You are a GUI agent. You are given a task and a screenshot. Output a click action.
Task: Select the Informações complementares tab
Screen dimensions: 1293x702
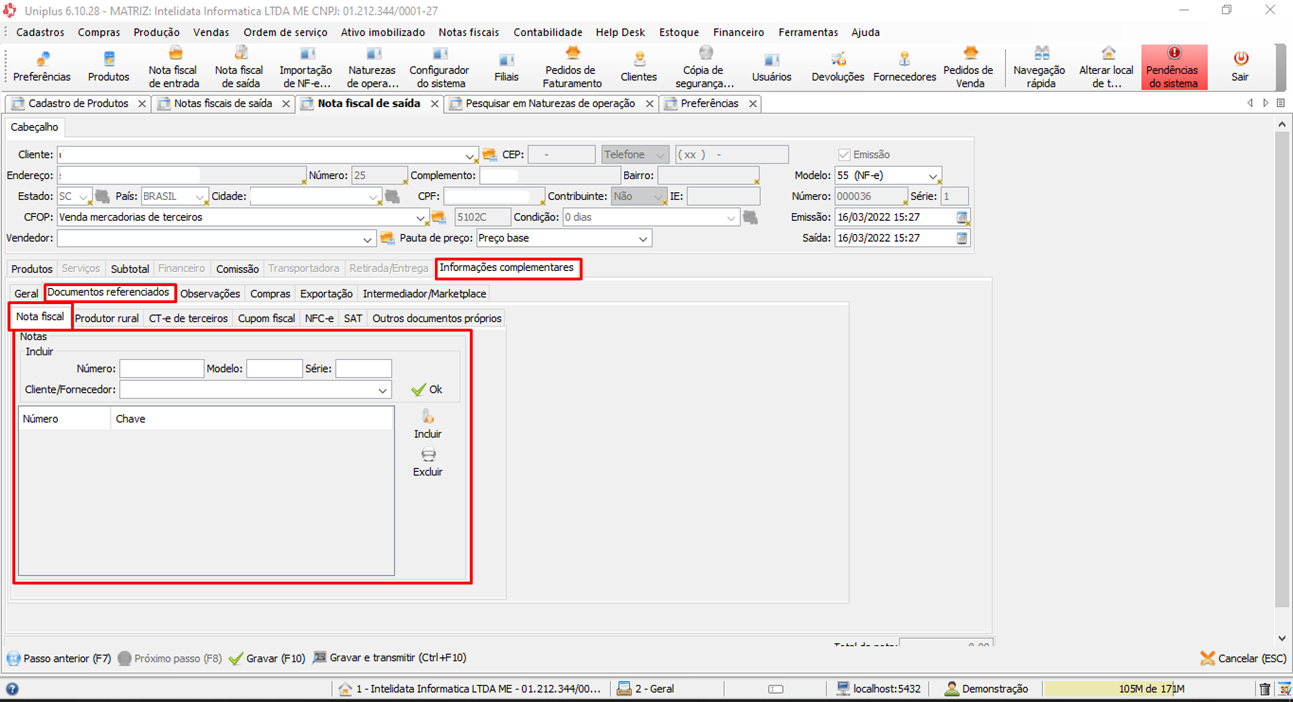coord(507,268)
